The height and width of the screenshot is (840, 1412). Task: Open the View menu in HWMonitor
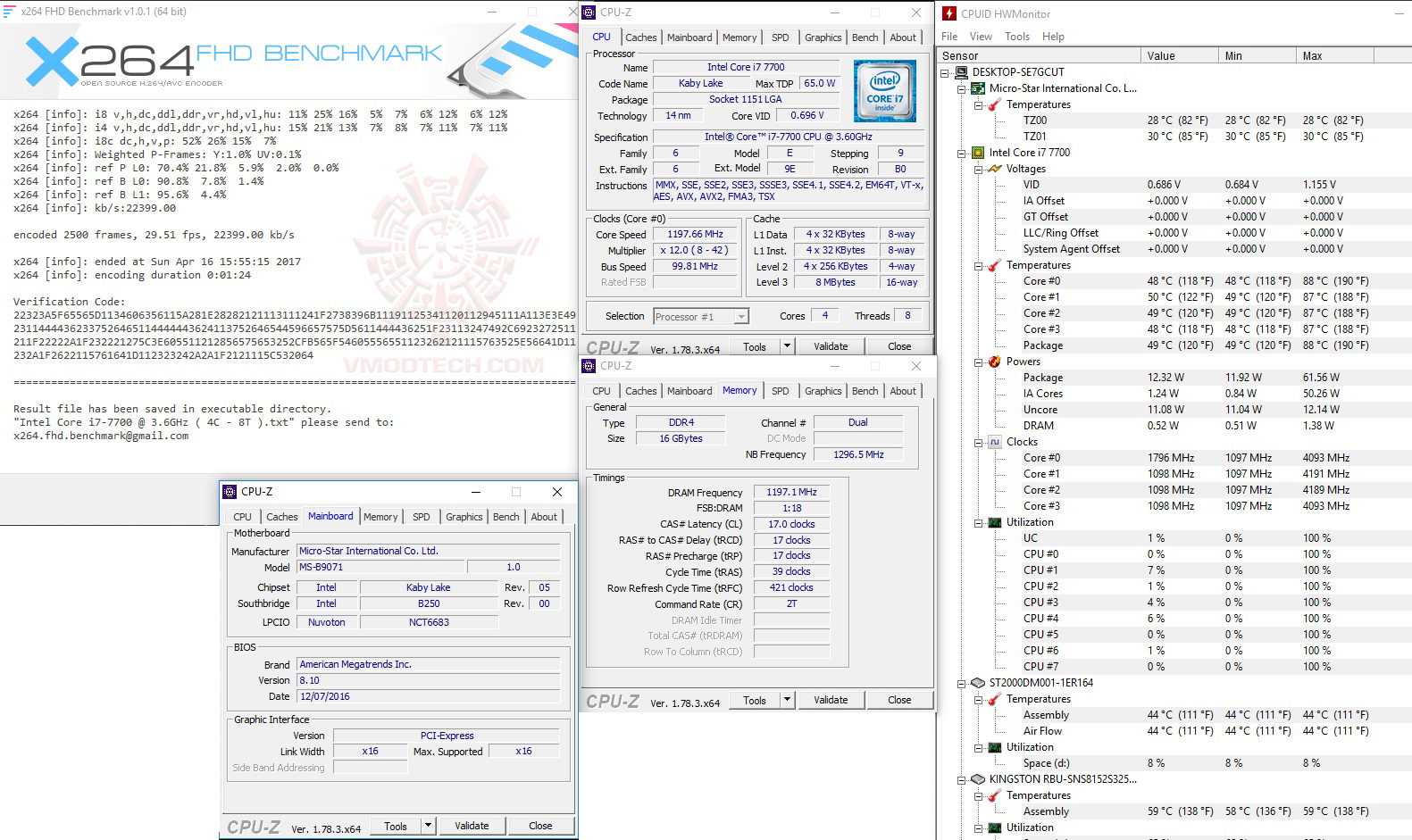(x=981, y=37)
